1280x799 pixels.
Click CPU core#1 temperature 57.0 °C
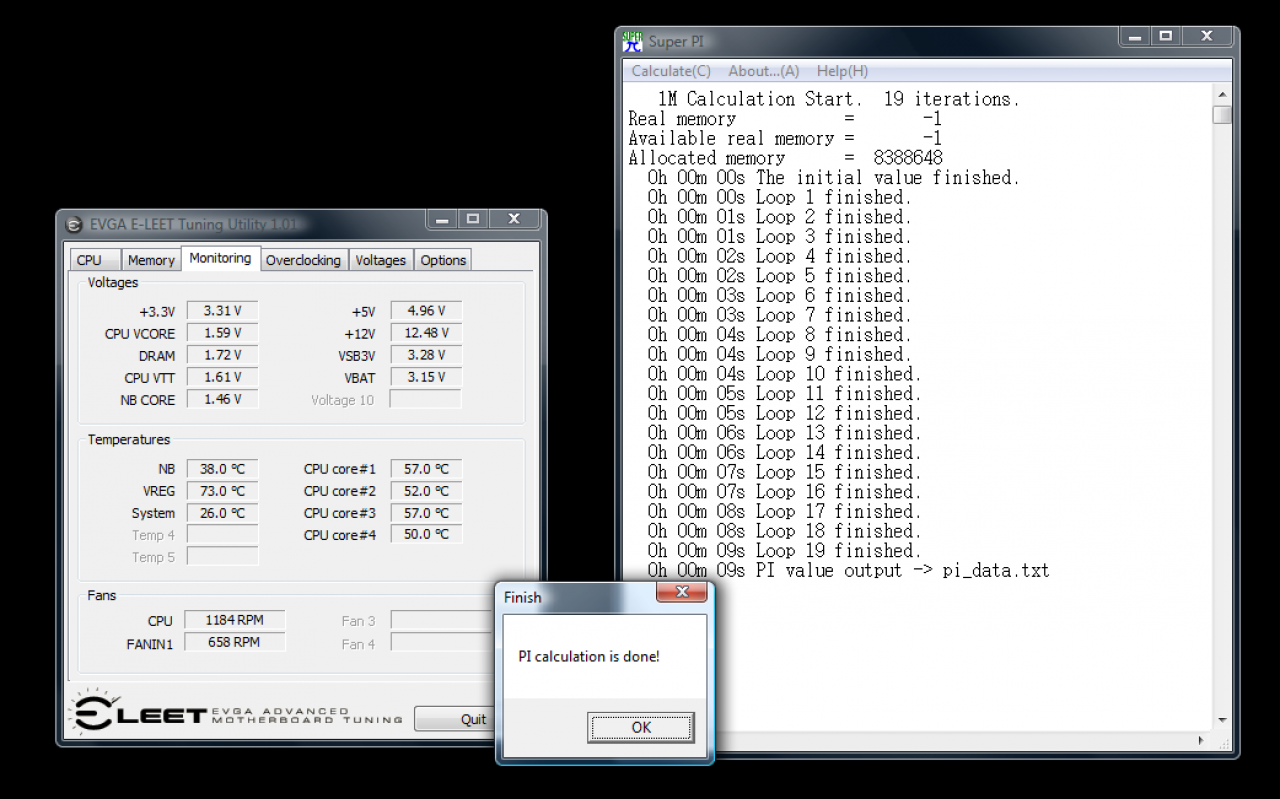click(x=426, y=469)
